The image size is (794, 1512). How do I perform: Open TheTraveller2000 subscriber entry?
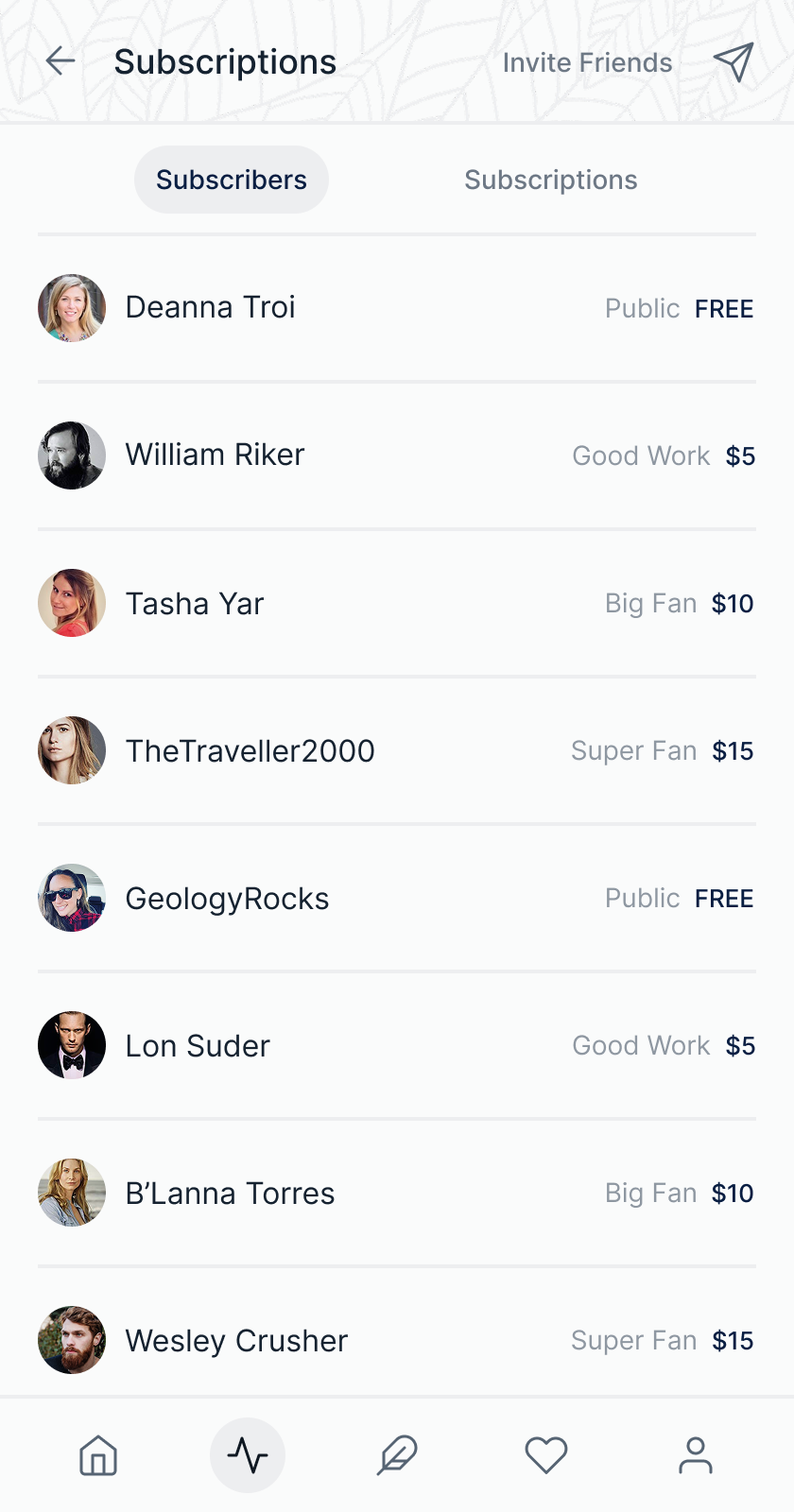click(x=250, y=751)
